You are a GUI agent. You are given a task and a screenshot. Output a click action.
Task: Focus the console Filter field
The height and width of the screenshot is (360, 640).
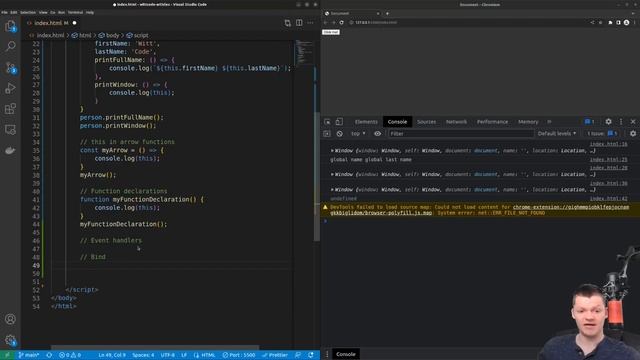(460, 133)
